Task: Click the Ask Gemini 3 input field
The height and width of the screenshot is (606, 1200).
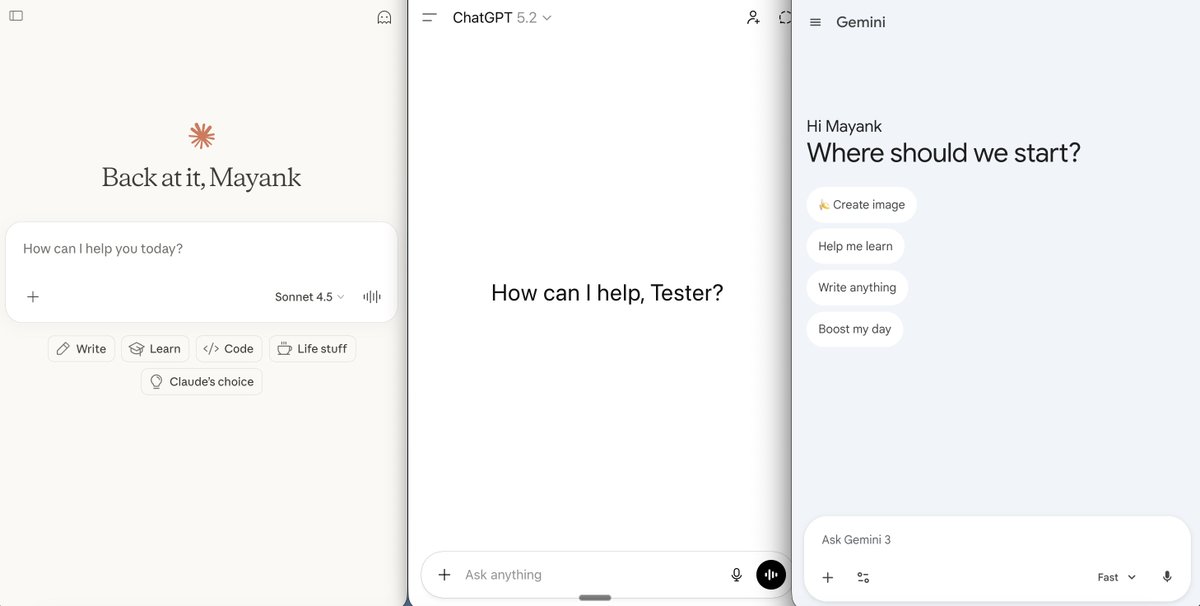Action: (997, 540)
